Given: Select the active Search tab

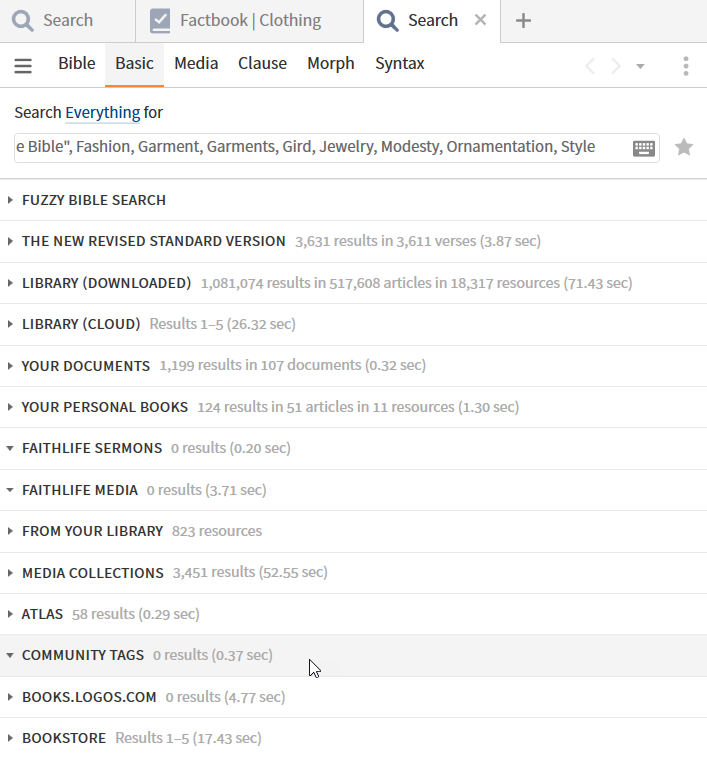Looking at the screenshot, I should (x=432, y=21).
